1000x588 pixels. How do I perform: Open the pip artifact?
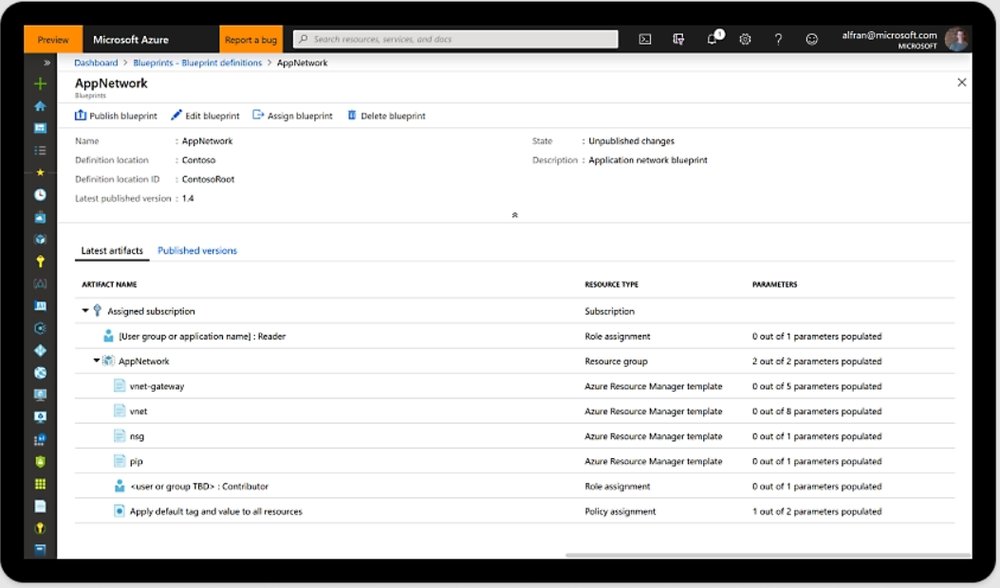(x=136, y=461)
